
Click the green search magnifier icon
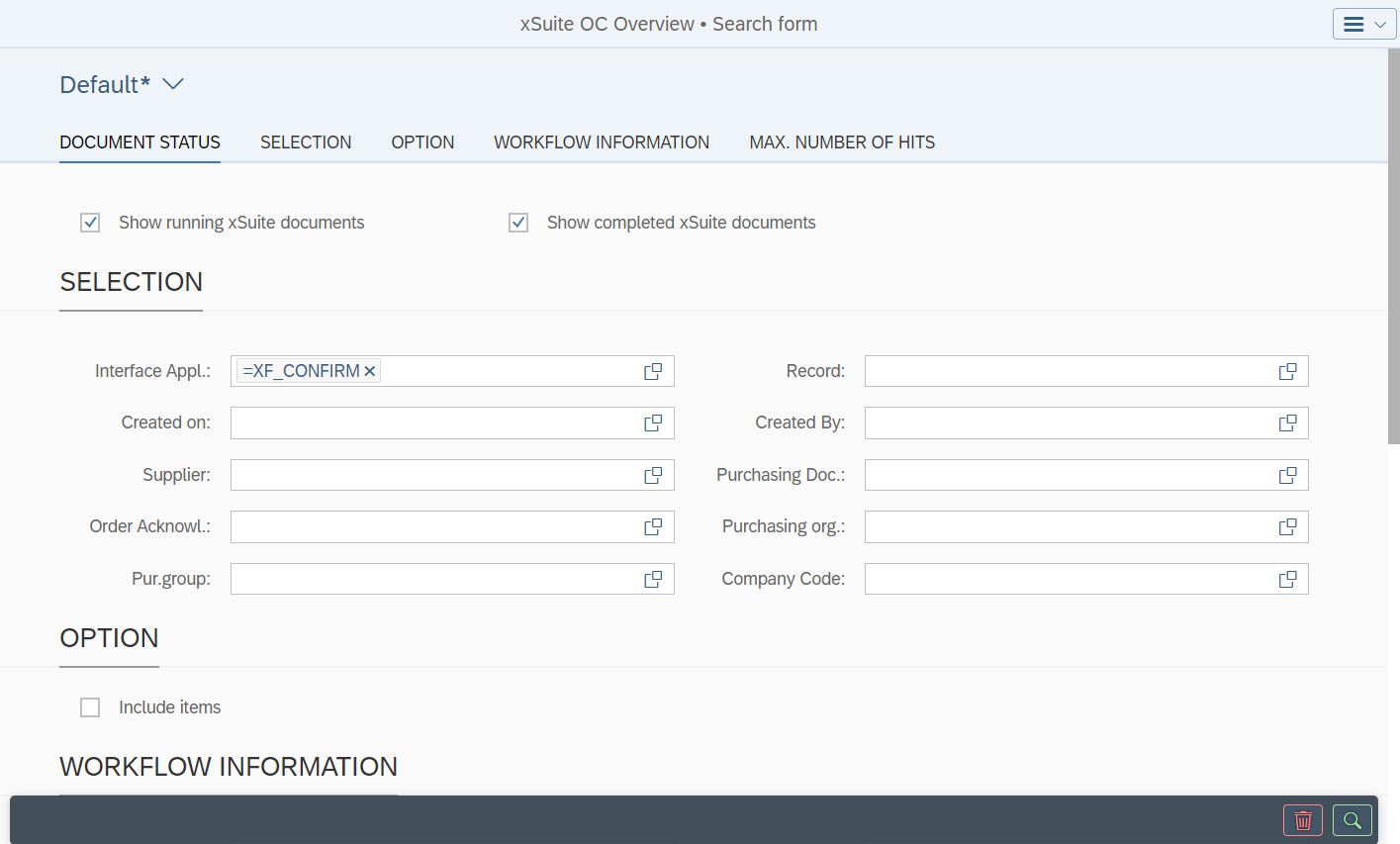(x=1352, y=820)
